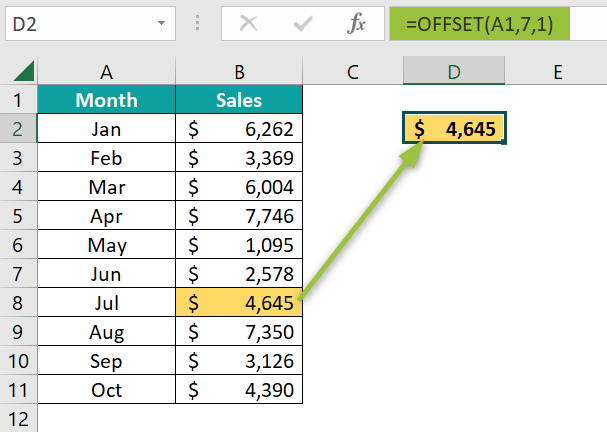
Task: Select row 5 header
Action: (18, 216)
